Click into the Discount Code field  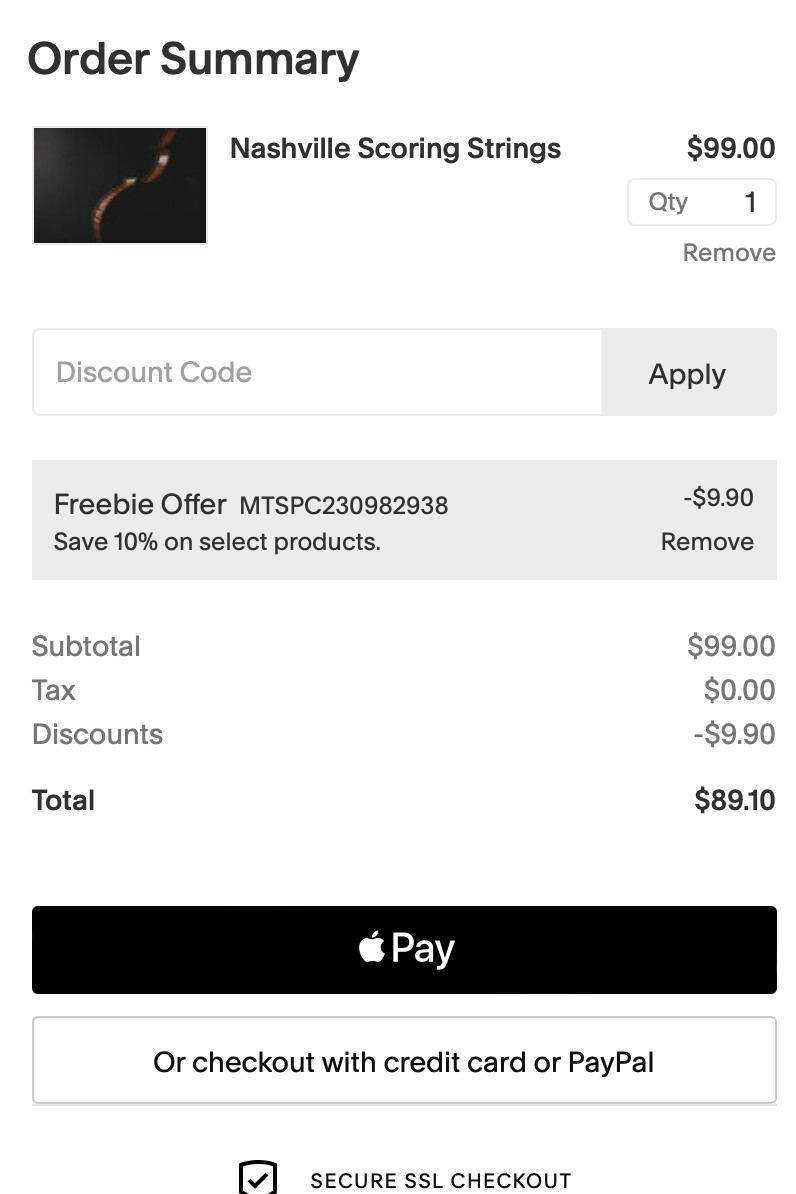coord(317,372)
